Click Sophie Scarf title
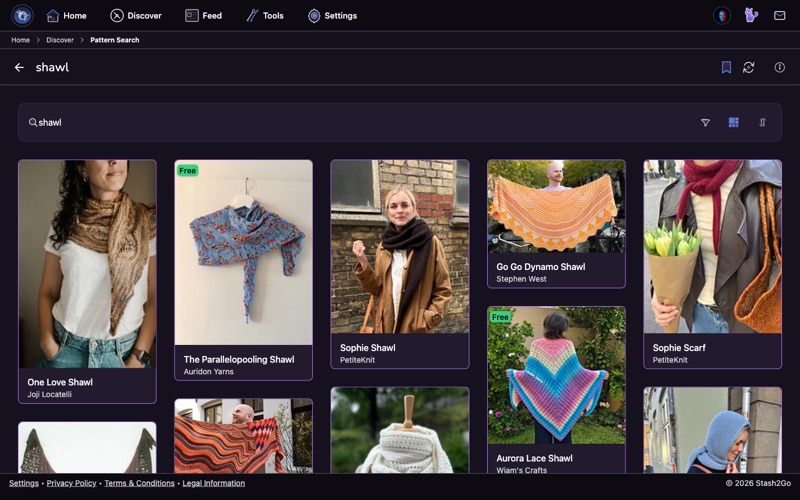 tap(679, 348)
